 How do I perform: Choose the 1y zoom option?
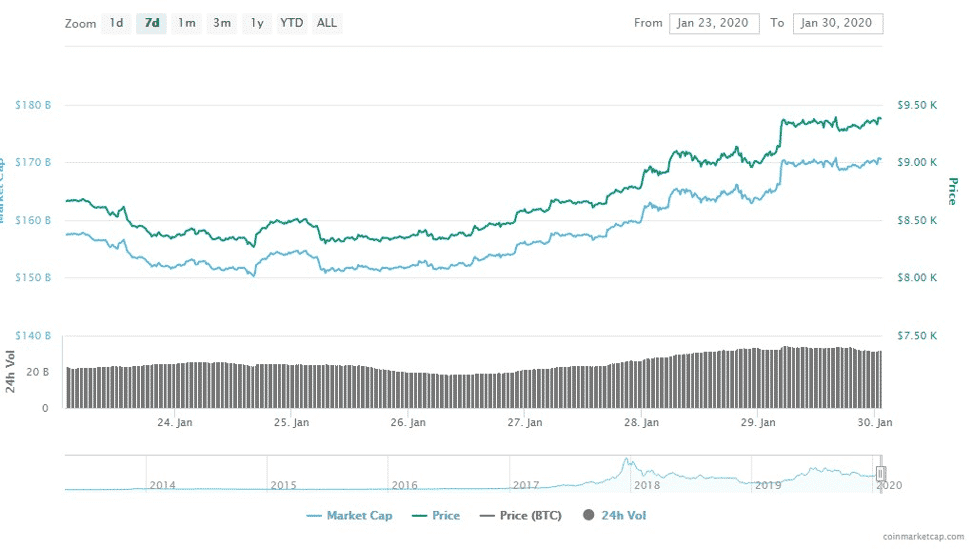tap(257, 23)
